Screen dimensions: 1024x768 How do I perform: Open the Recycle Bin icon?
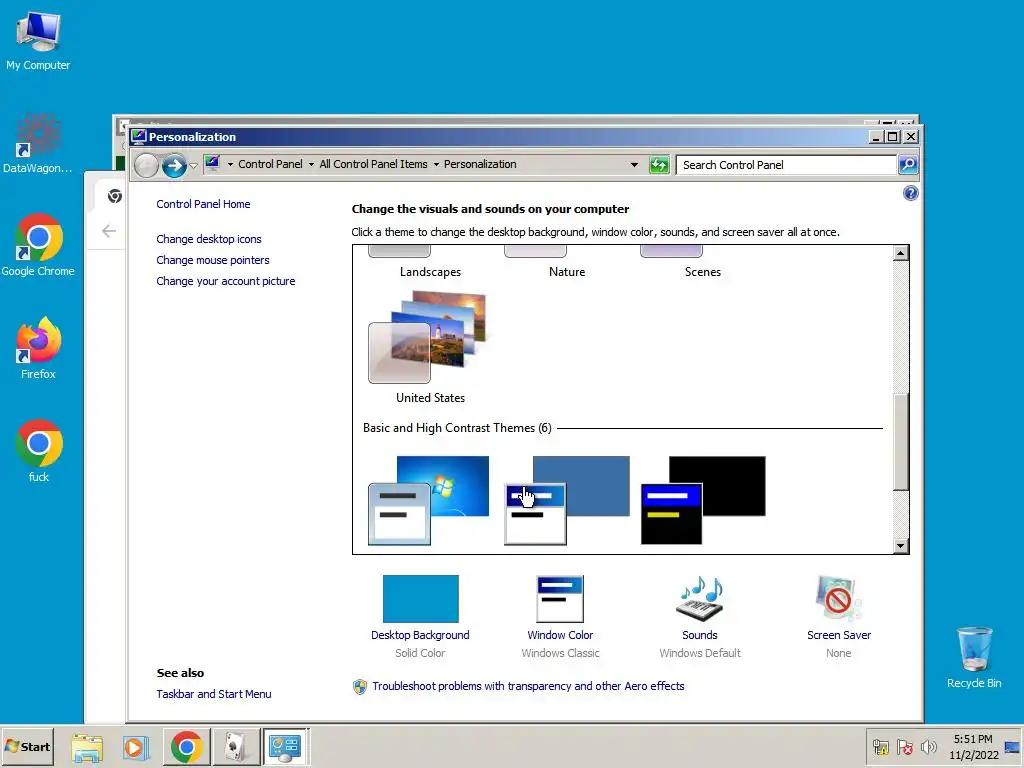pyautogui.click(x=974, y=658)
